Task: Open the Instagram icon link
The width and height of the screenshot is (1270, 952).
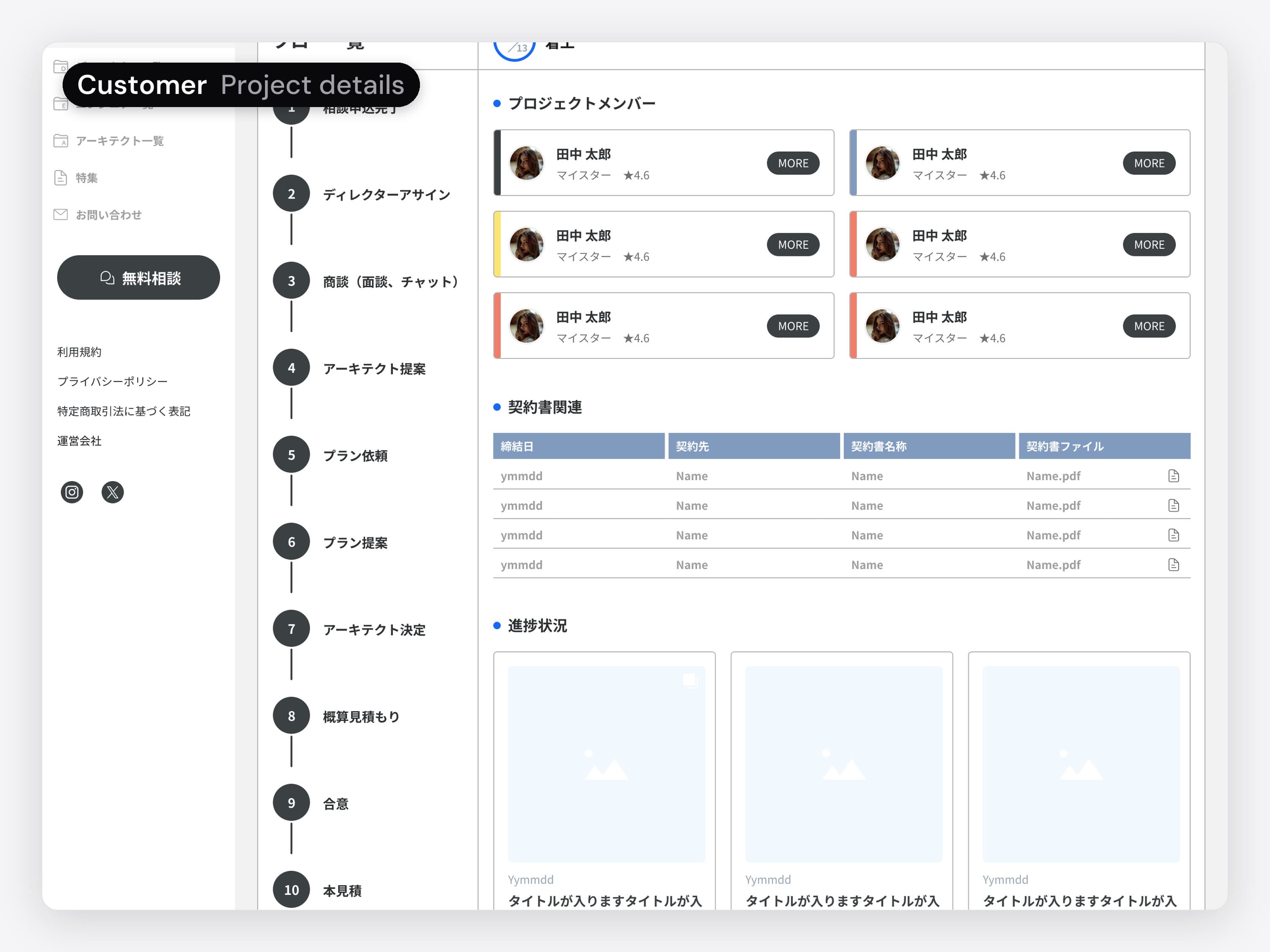Action: [x=72, y=492]
